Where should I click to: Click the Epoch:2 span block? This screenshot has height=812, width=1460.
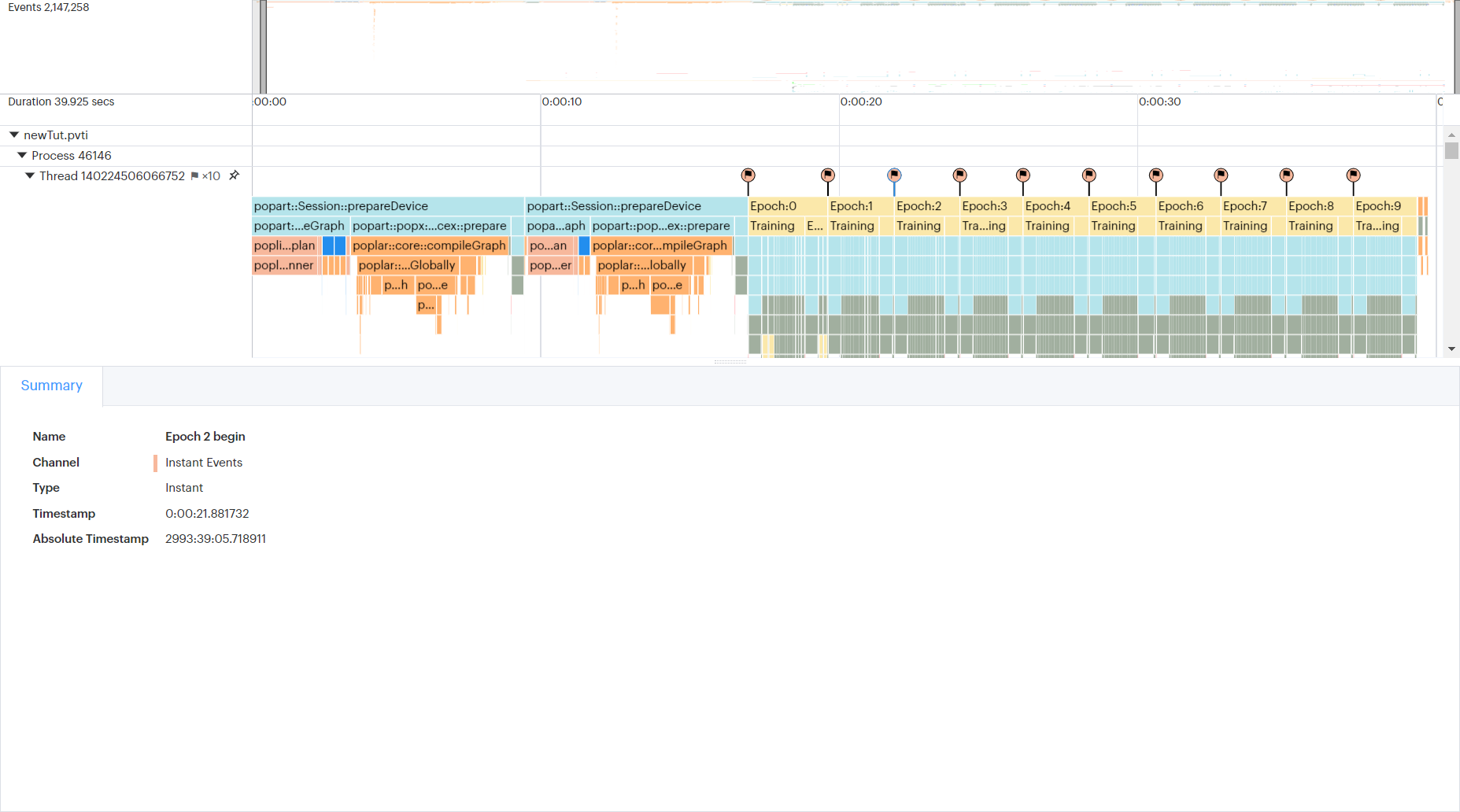click(x=927, y=206)
